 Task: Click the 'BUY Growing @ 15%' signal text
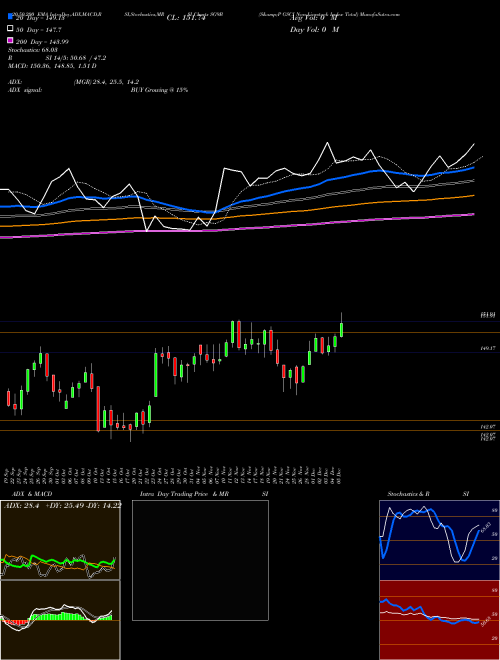(x=159, y=90)
